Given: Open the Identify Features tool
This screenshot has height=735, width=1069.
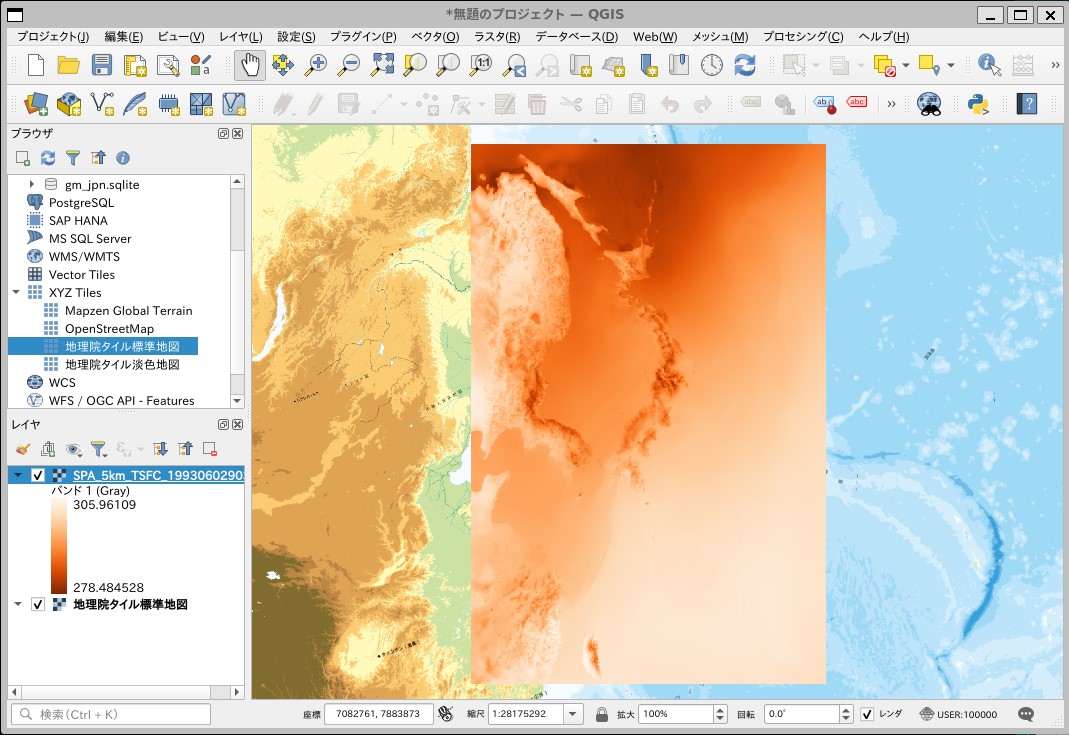Looking at the screenshot, I should pyautogui.click(x=989, y=65).
